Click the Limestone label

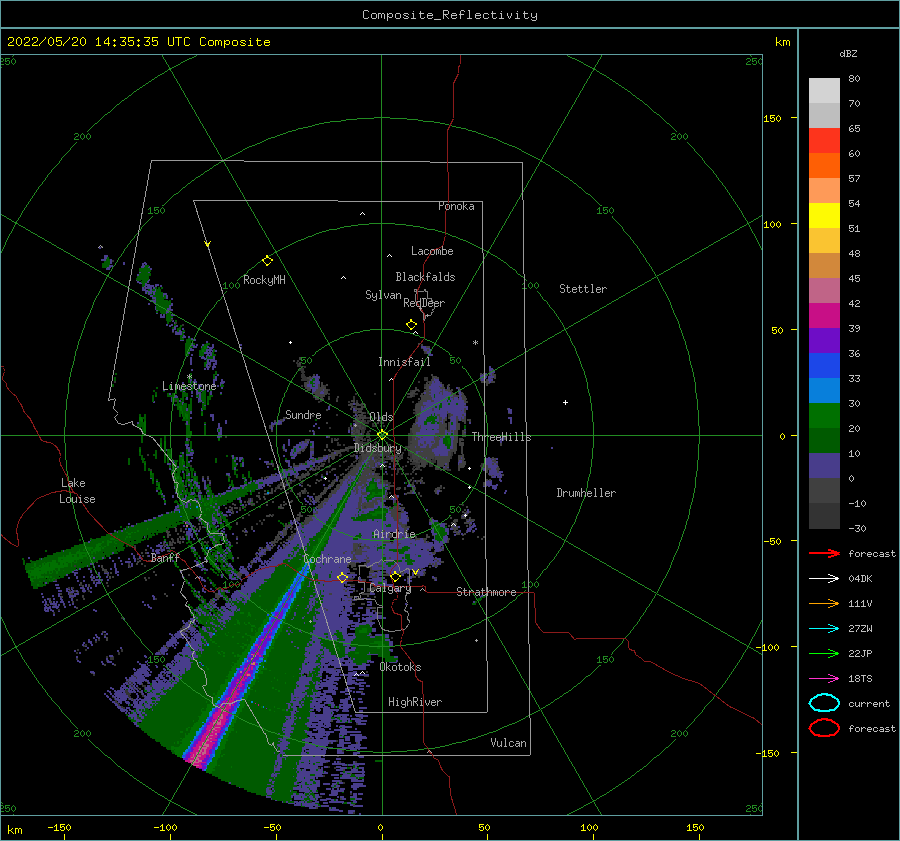click(x=189, y=386)
